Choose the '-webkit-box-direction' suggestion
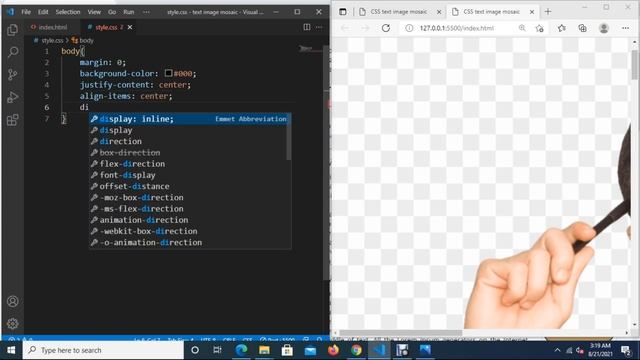 pos(189,231)
